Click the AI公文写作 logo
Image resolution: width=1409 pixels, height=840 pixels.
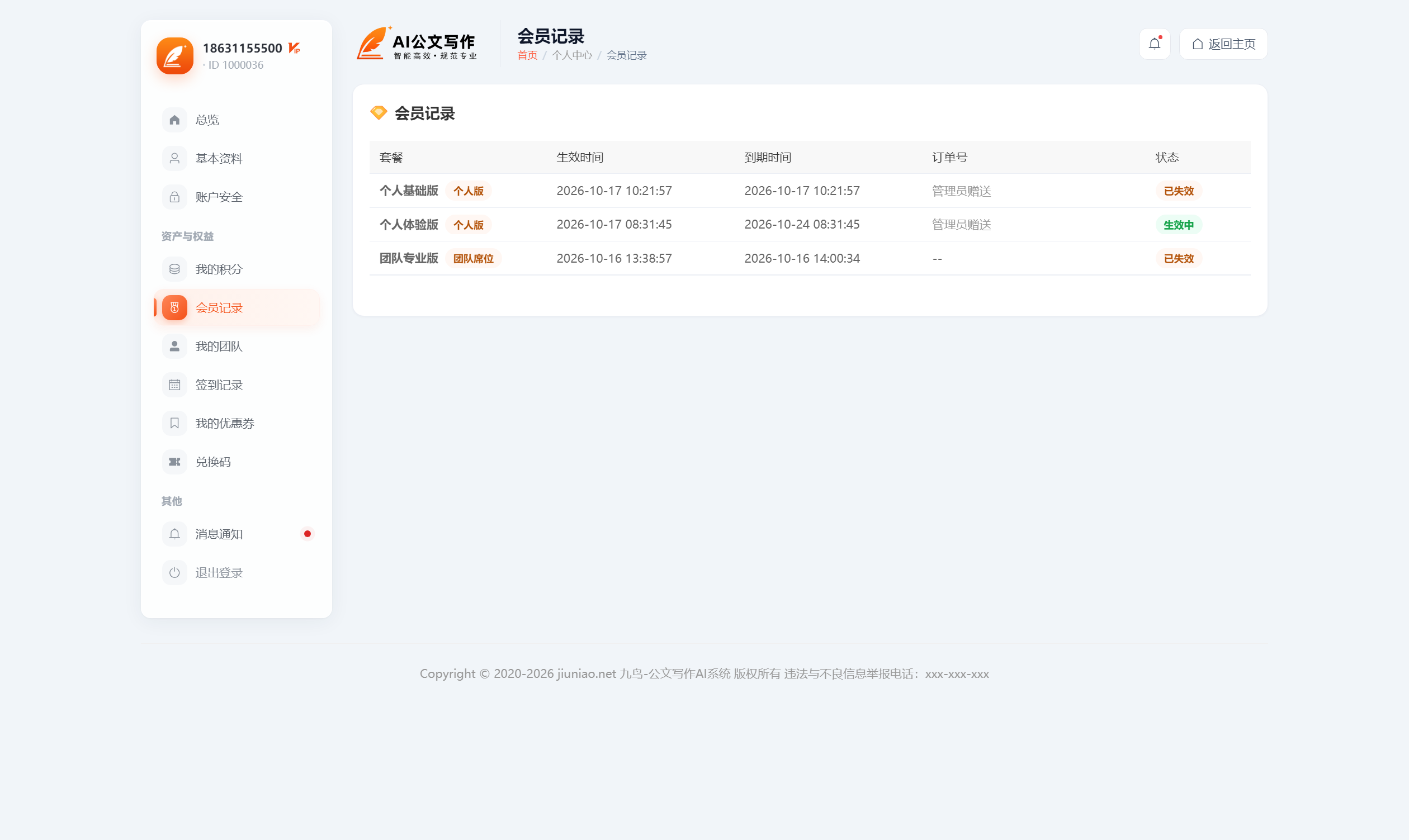point(417,43)
